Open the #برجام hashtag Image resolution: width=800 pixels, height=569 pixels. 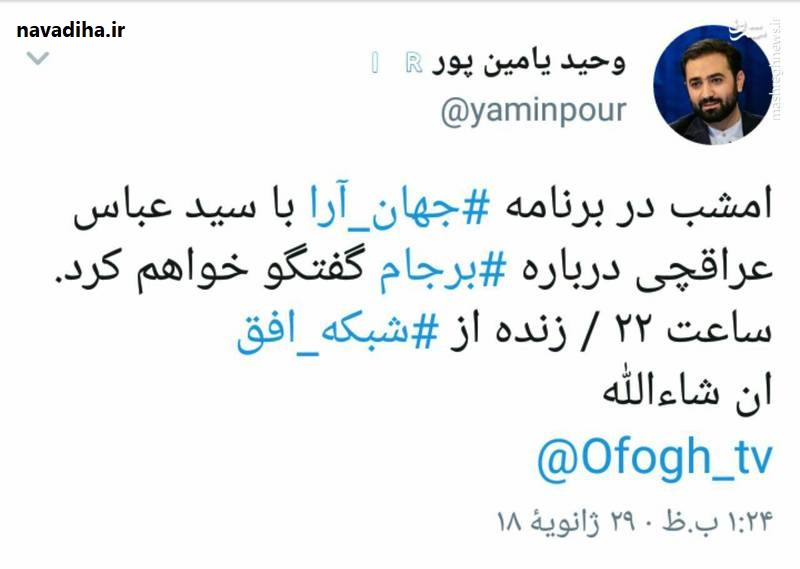442,271
